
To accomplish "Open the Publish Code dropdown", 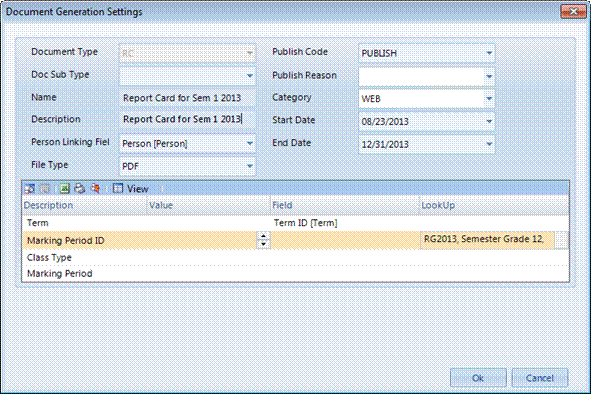I will click(x=489, y=53).
